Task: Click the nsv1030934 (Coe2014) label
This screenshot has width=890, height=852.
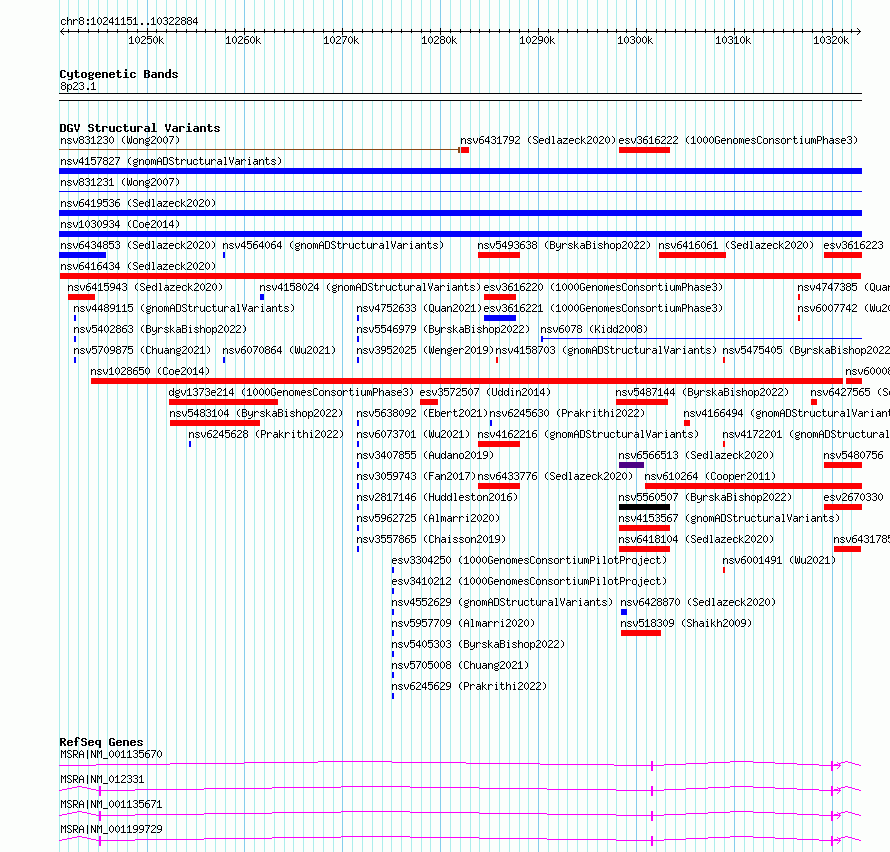Action: click(120, 224)
